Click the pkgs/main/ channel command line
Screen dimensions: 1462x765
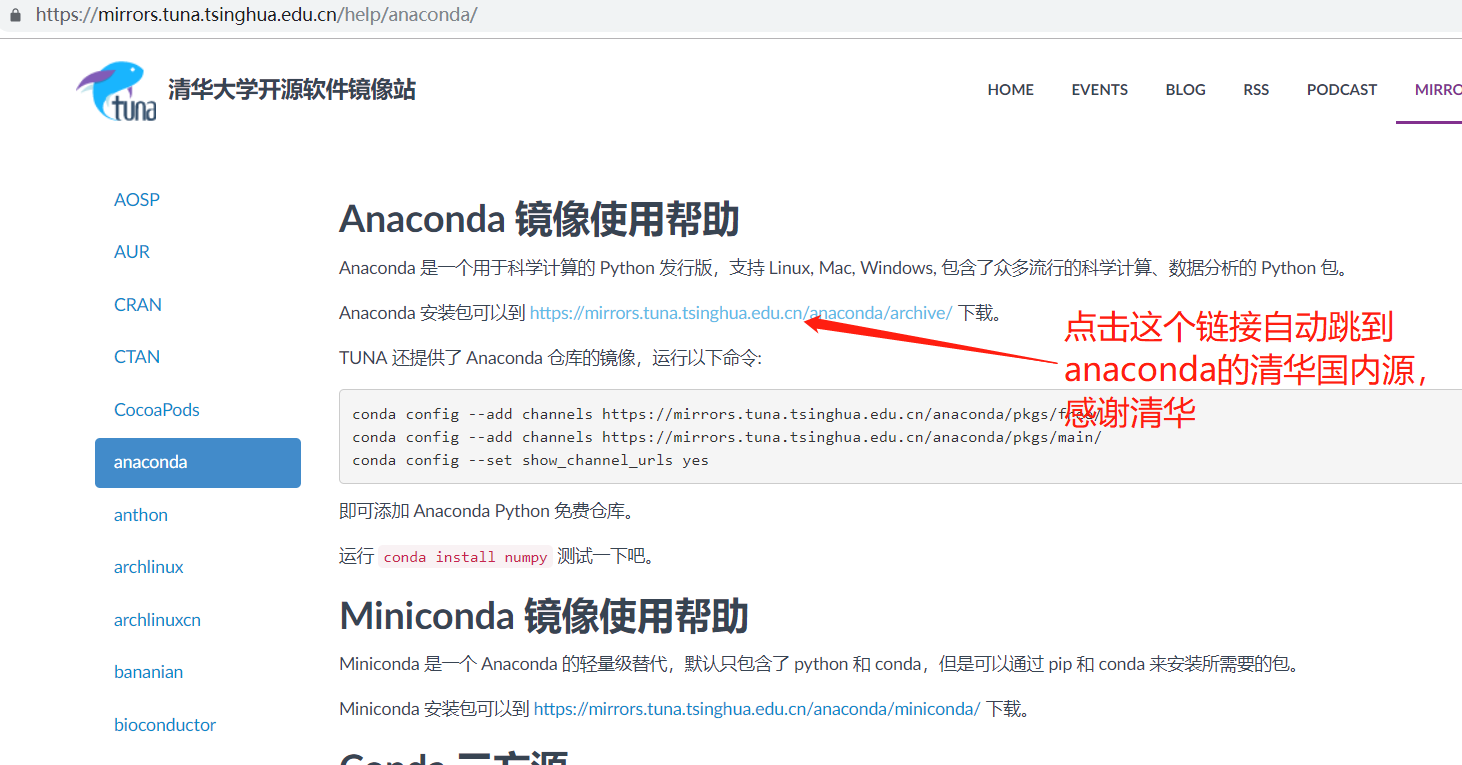[727, 437]
